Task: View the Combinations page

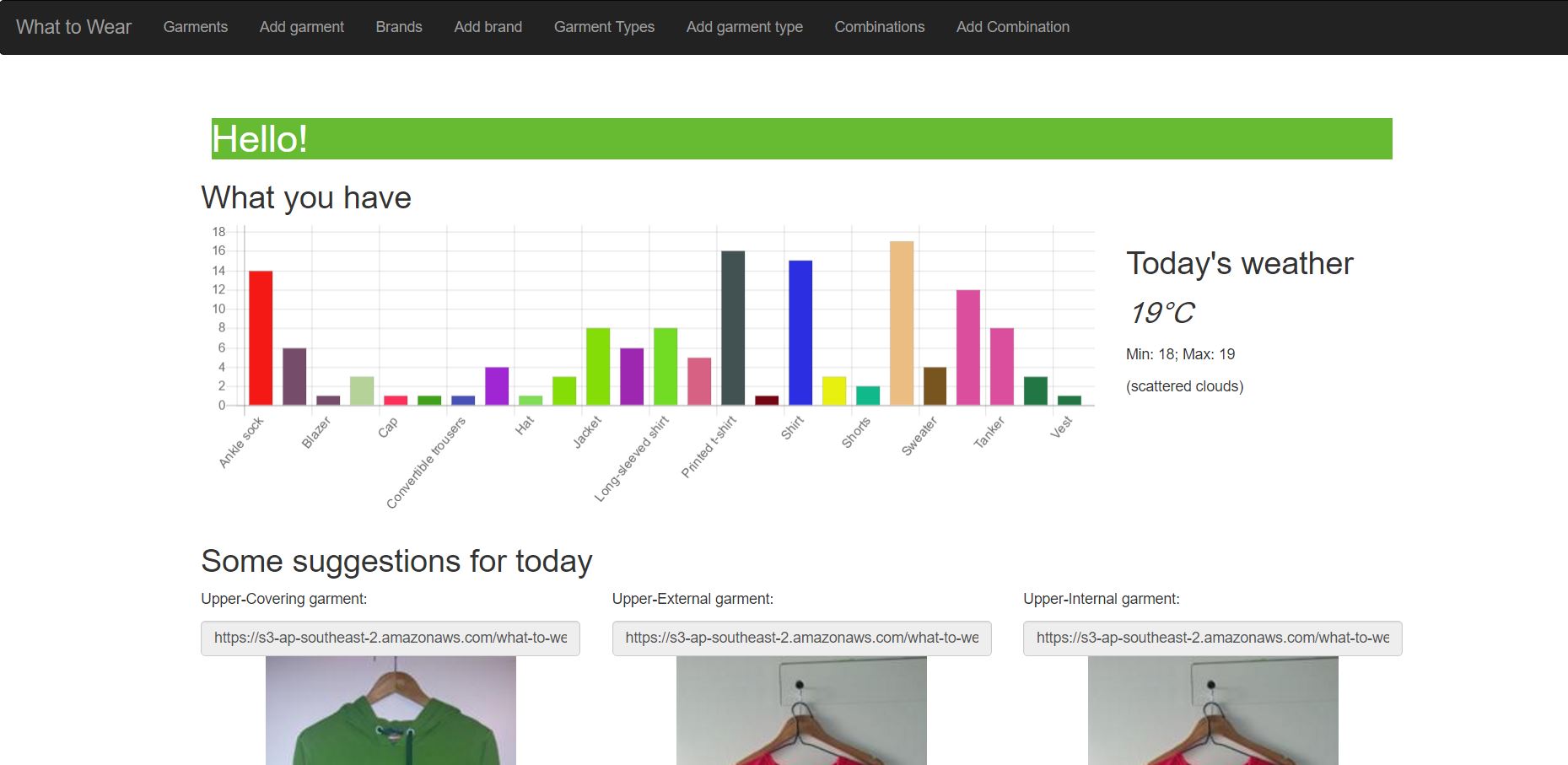Action: pyautogui.click(x=880, y=27)
